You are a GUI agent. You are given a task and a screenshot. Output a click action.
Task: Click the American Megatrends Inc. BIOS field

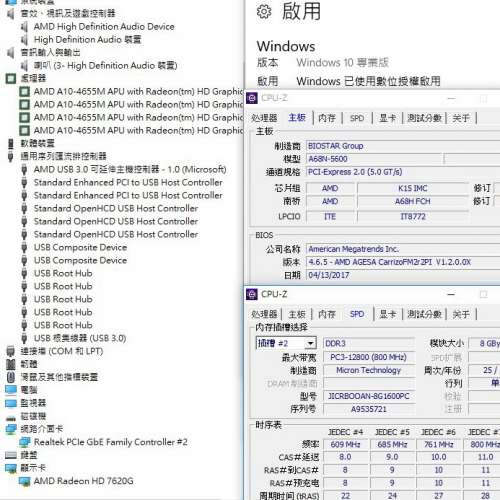403,249
